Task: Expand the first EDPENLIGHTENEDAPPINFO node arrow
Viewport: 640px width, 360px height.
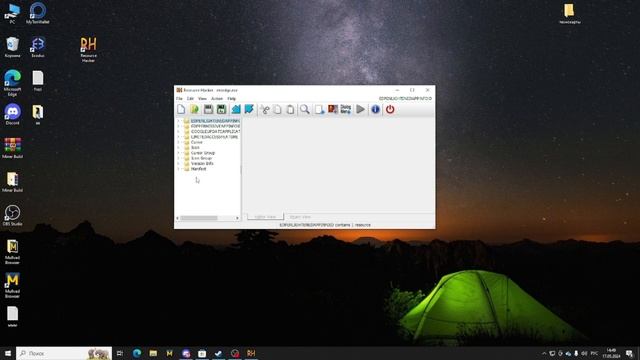Action: click(178, 121)
